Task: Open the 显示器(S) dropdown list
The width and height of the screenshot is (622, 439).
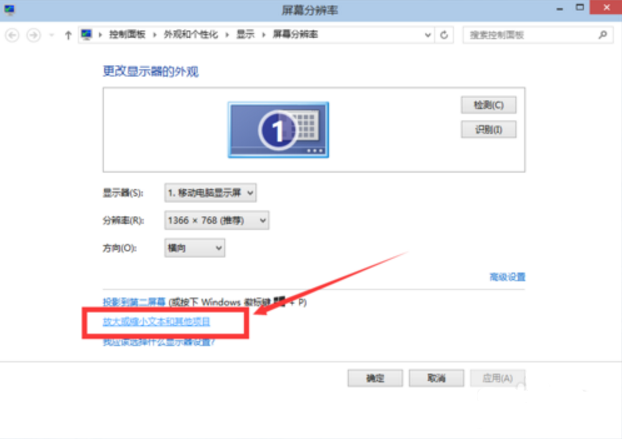Action: point(211,191)
